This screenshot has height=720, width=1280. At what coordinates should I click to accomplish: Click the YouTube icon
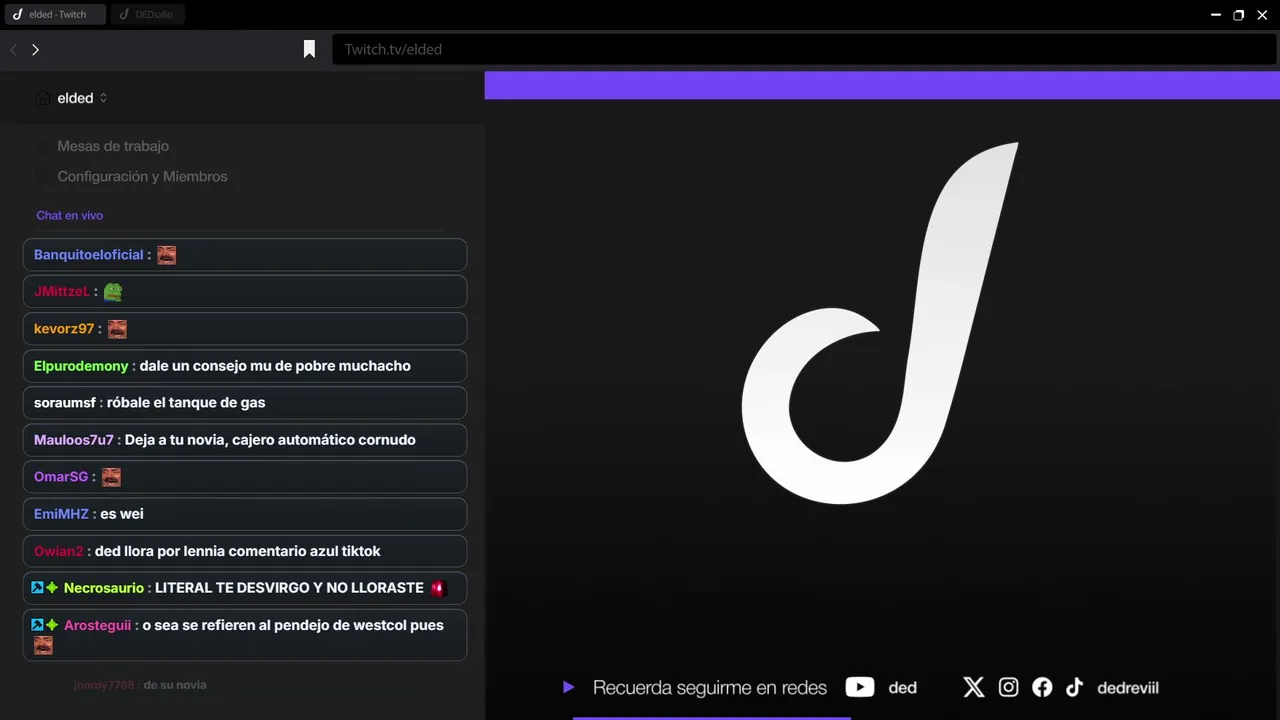[x=860, y=687]
